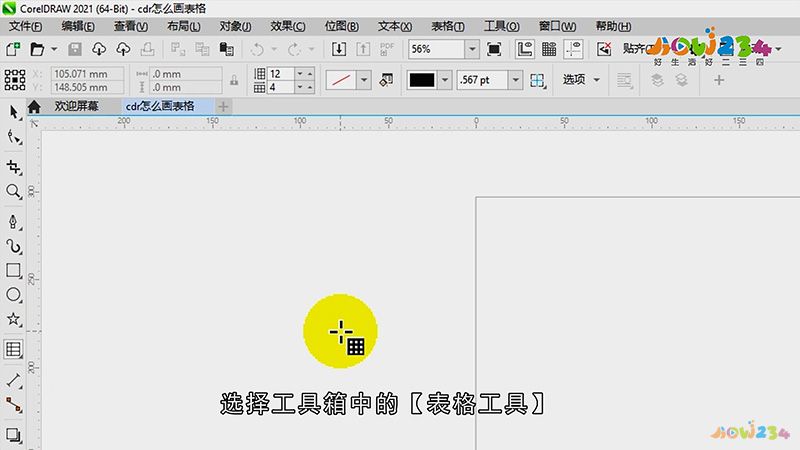The width and height of the screenshot is (800, 450).
Task: Open the 窗口(W) menu
Action: pyautogui.click(x=557, y=26)
